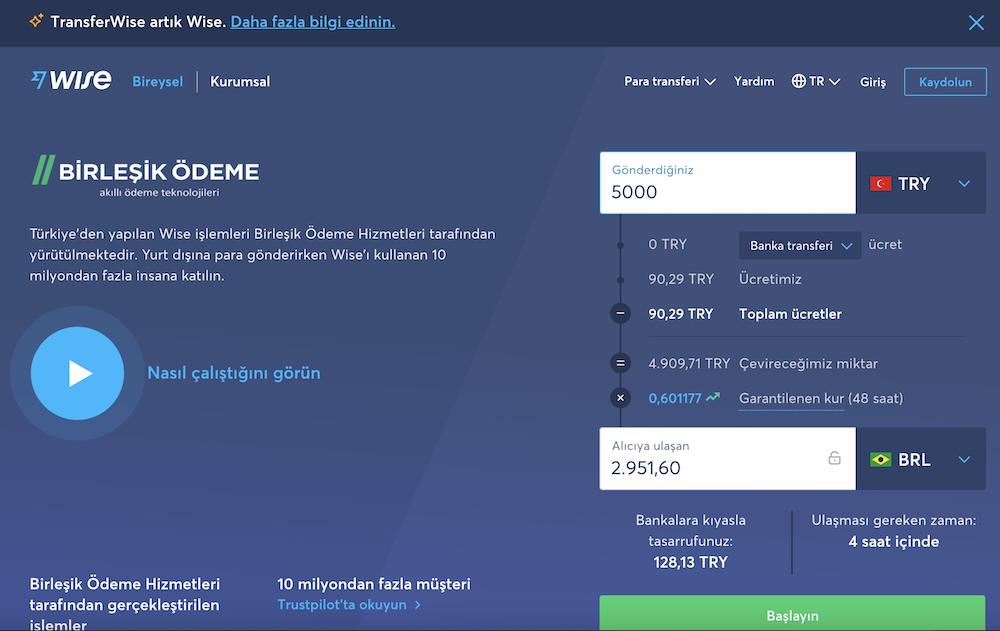The width and height of the screenshot is (1000, 631).
Task: Open "Trustpilot'ta okuyun" link
Action: (349, 605)
